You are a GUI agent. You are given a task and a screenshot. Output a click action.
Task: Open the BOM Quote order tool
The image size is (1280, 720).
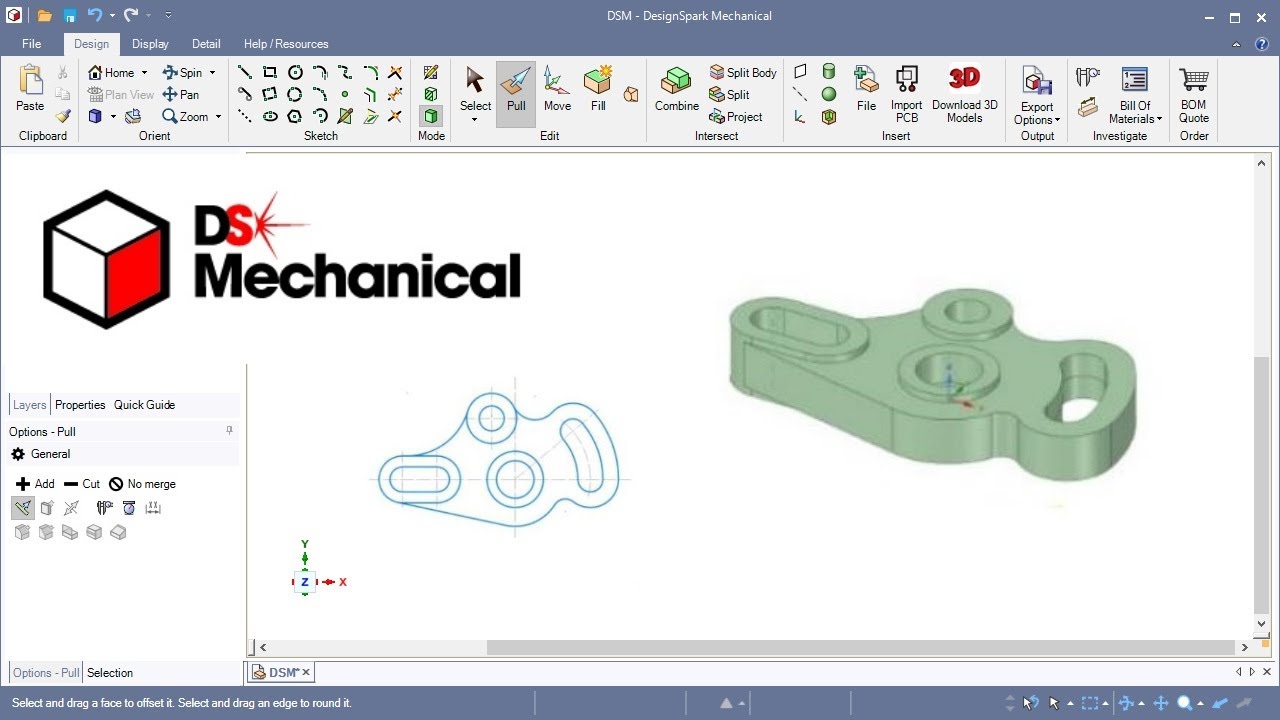point(1194,93)
